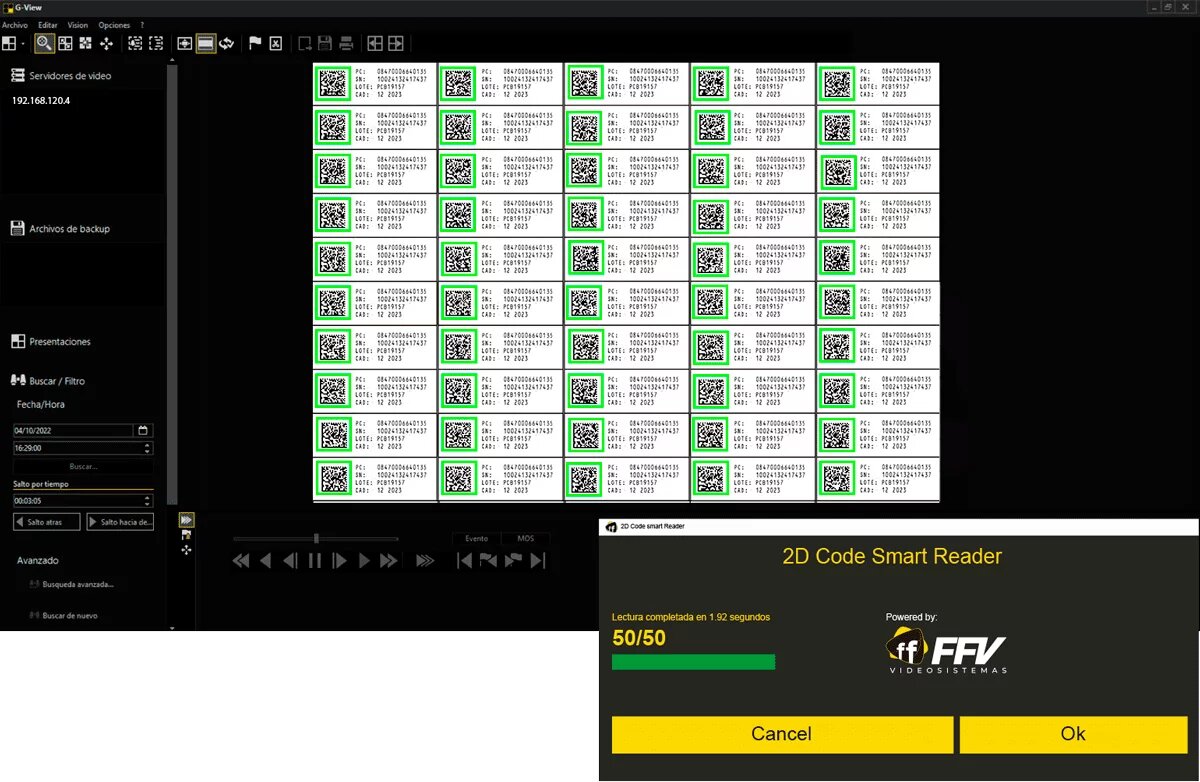Expand the layout selector dropdown arrow
1200x782 pixels.
23,44
